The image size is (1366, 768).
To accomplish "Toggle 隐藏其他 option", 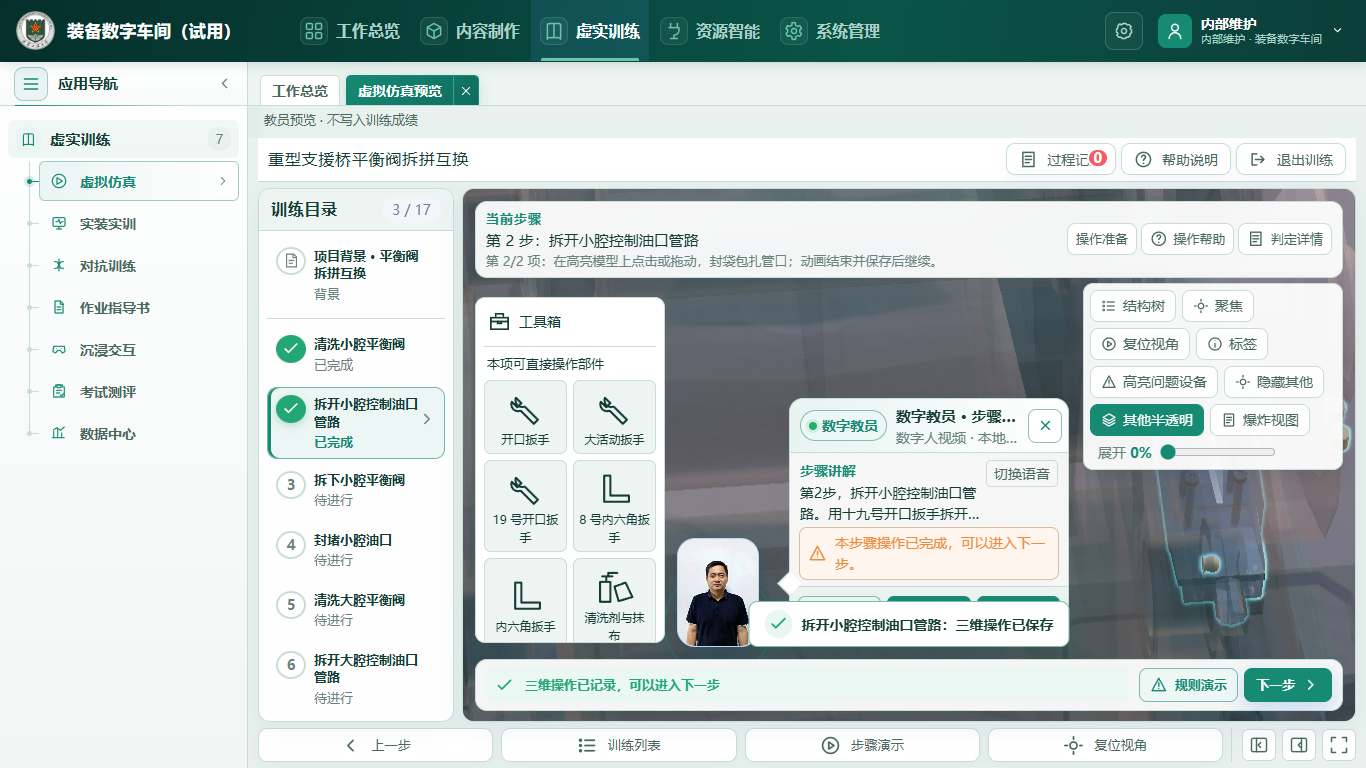I will coord(1274,382).
